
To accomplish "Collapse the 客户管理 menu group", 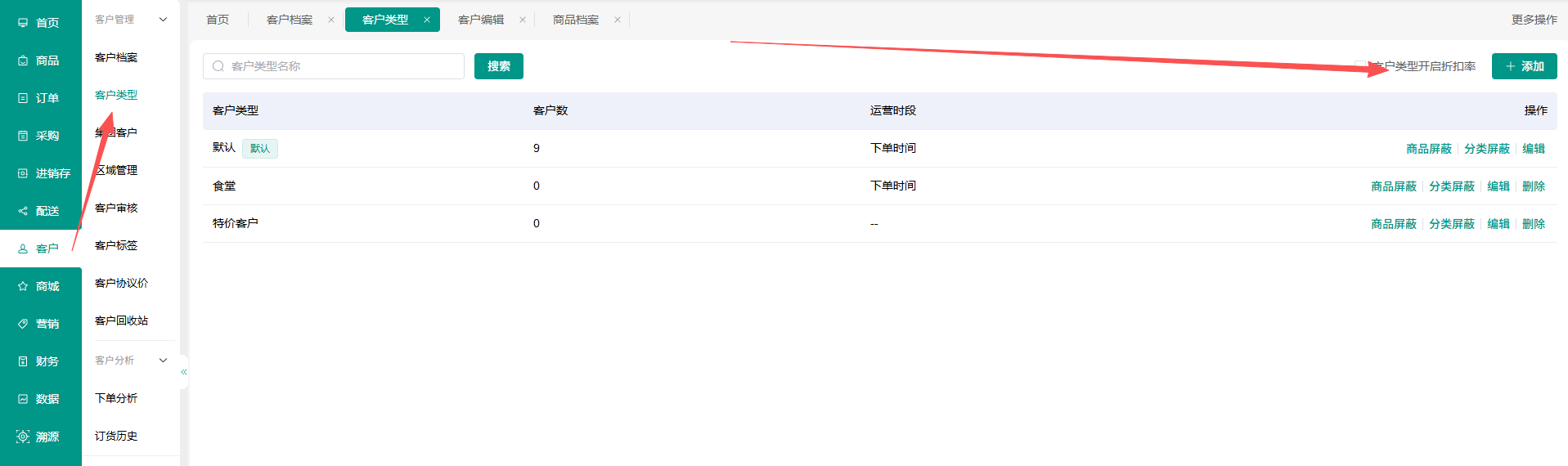I will coord(131,20).
